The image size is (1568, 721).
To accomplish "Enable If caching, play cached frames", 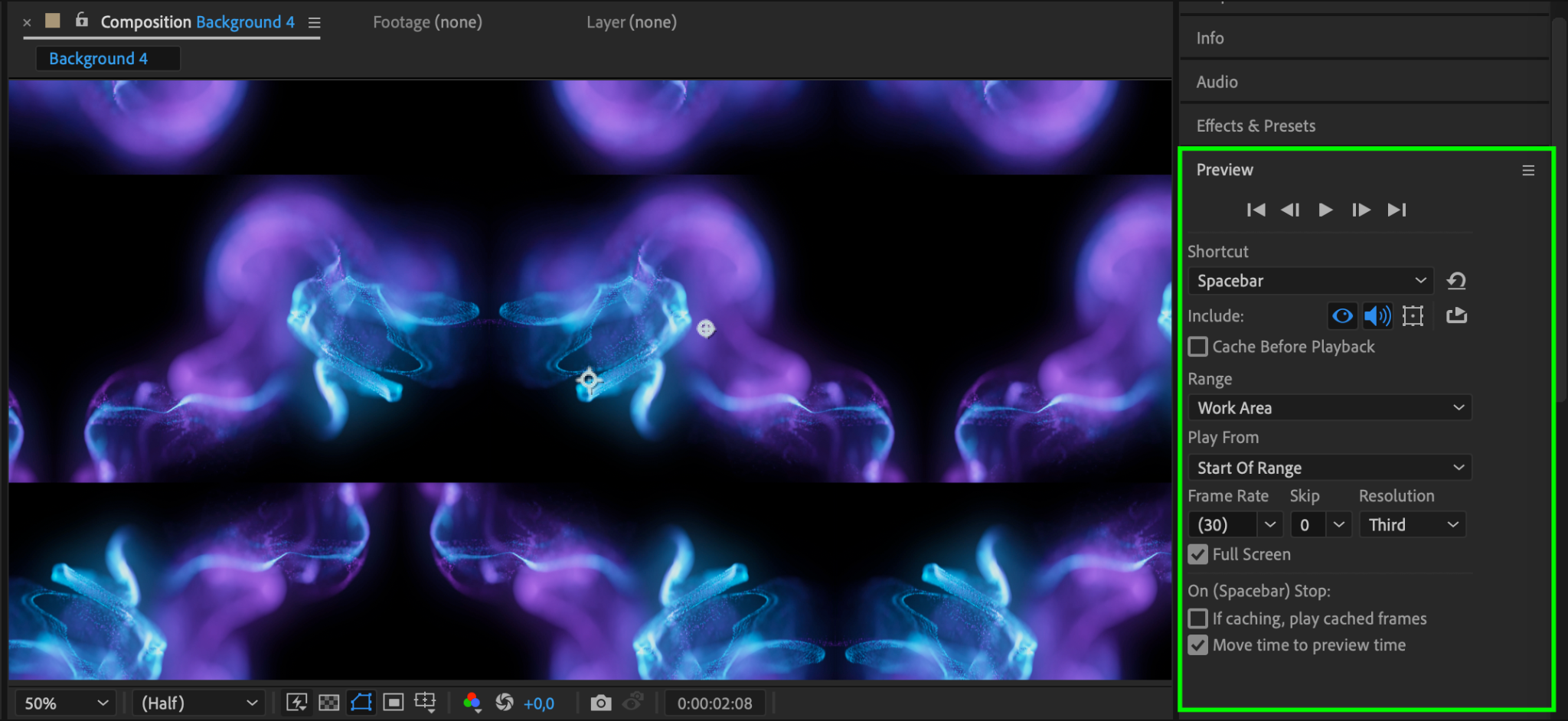I will (1198, 618).
